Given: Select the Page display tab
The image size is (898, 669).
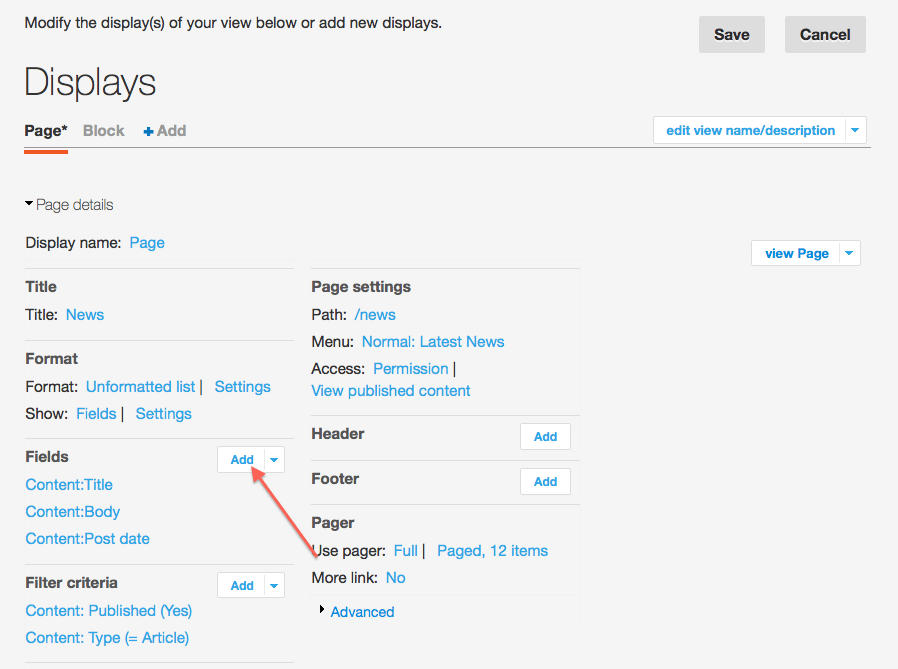Looking at the screenshot, I should (45, 131).
